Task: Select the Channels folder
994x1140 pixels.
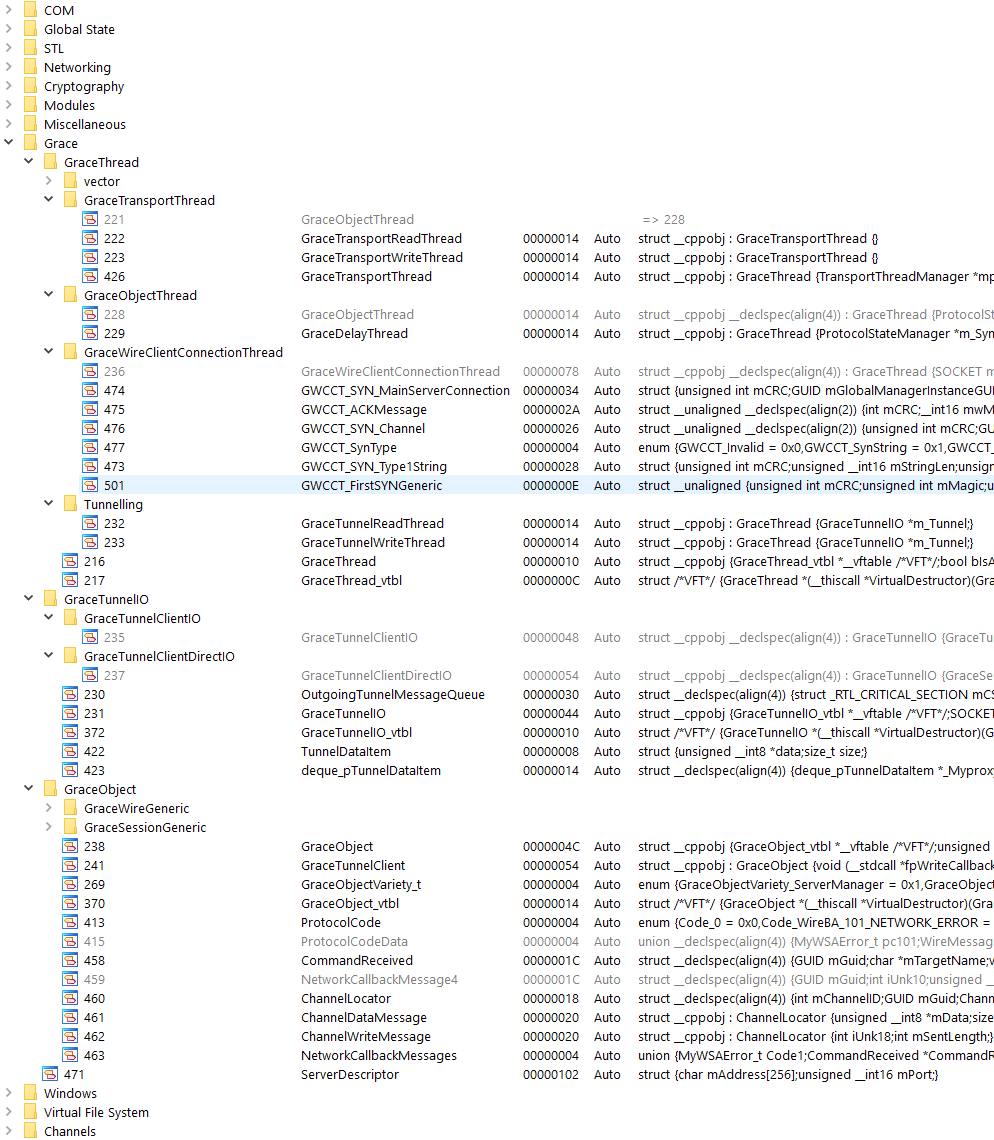Action: pyautogui.click(x=70, y=1131)
